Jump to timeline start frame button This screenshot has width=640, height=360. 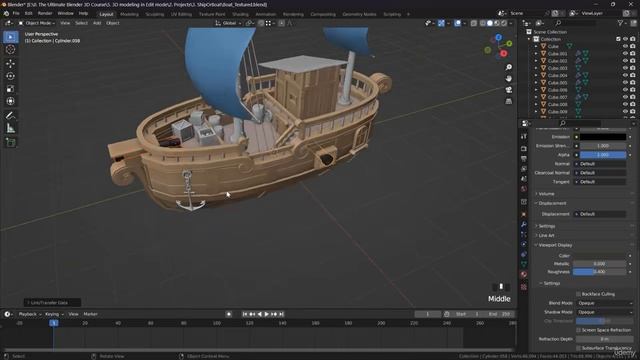245,314
